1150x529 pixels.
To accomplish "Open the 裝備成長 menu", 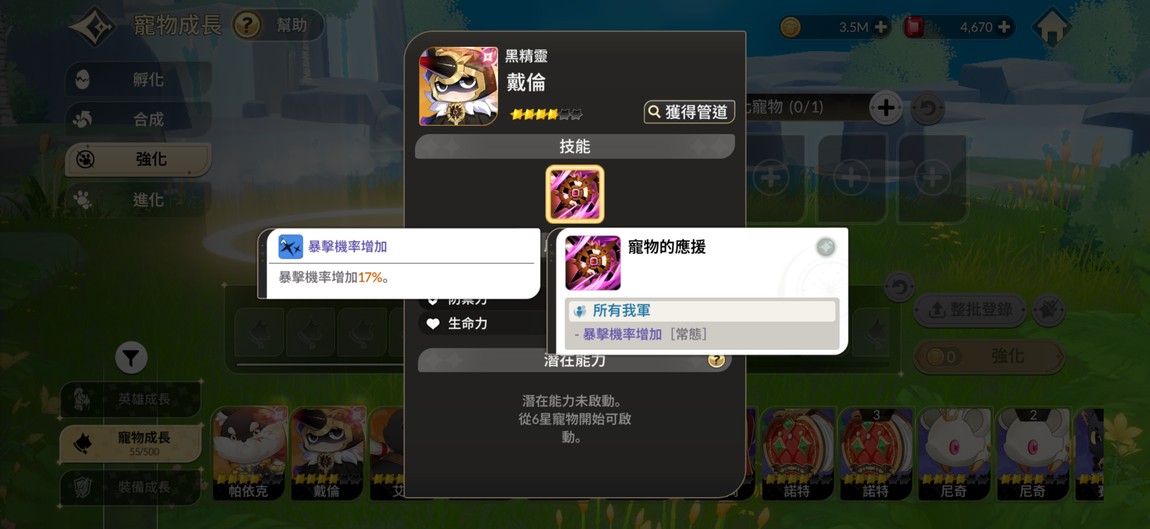I will point(131,487).
